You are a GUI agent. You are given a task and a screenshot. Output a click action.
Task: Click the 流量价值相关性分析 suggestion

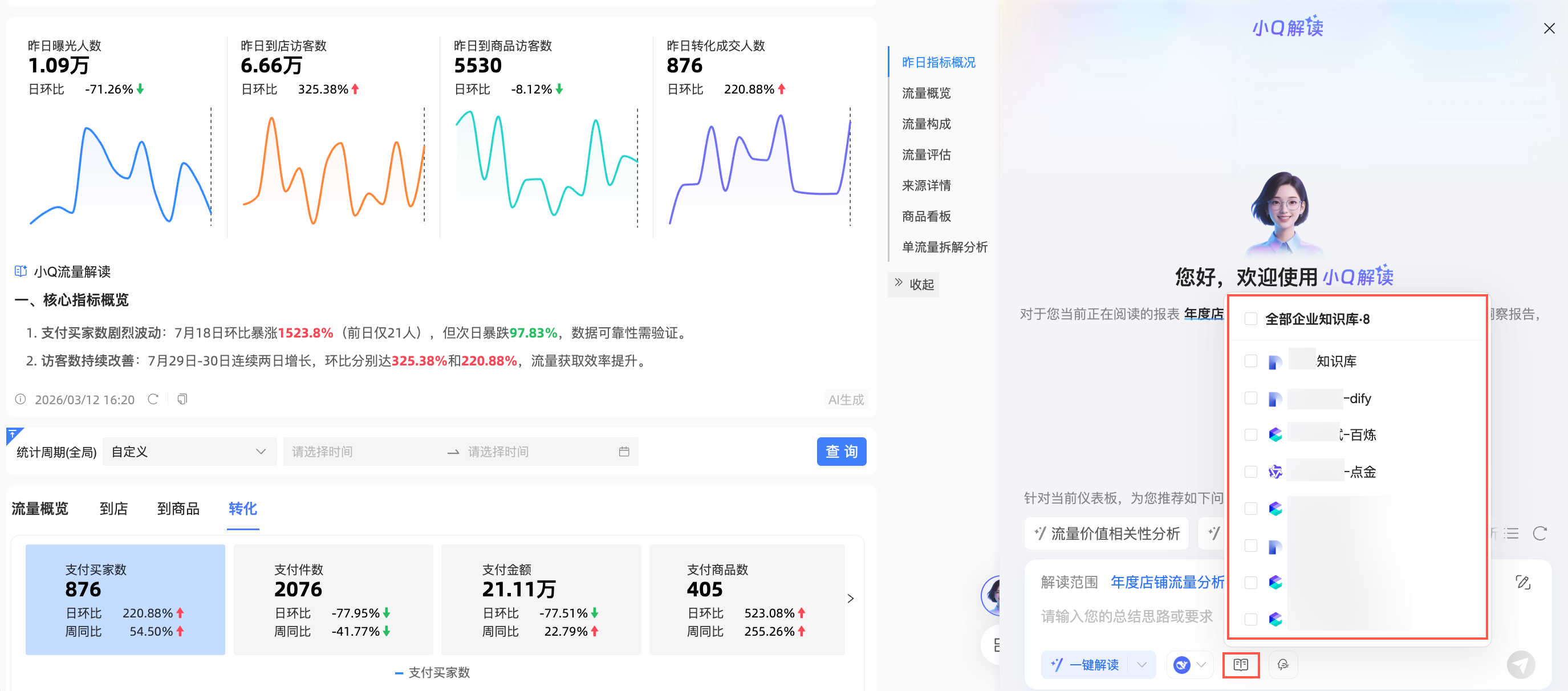(x=1107, y=534)
